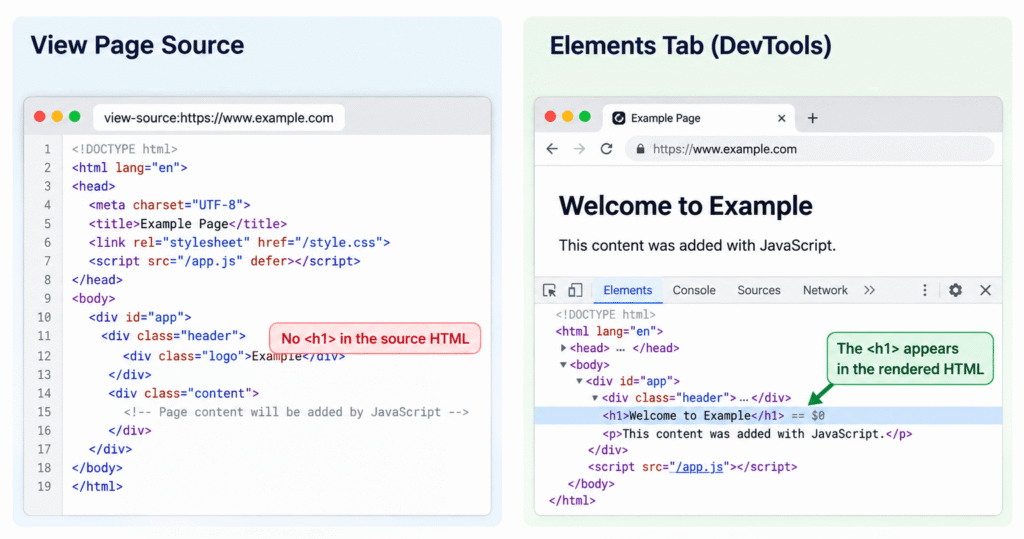Click the <body> tag on source line 9
This screenshot has width=1024, height=539.
pos(93,298)
